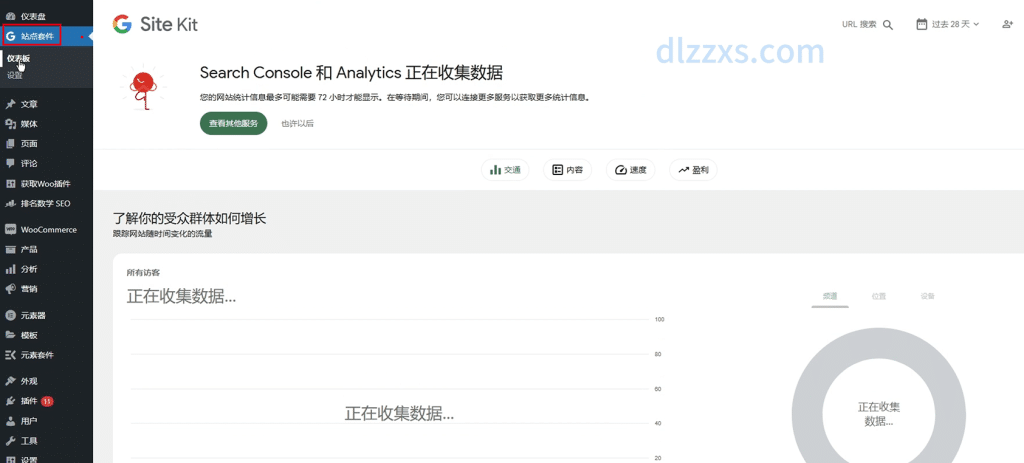Click calendar icon beside 过去 28 天
This screenshot has height=463, width=1024.
point(921,24)
